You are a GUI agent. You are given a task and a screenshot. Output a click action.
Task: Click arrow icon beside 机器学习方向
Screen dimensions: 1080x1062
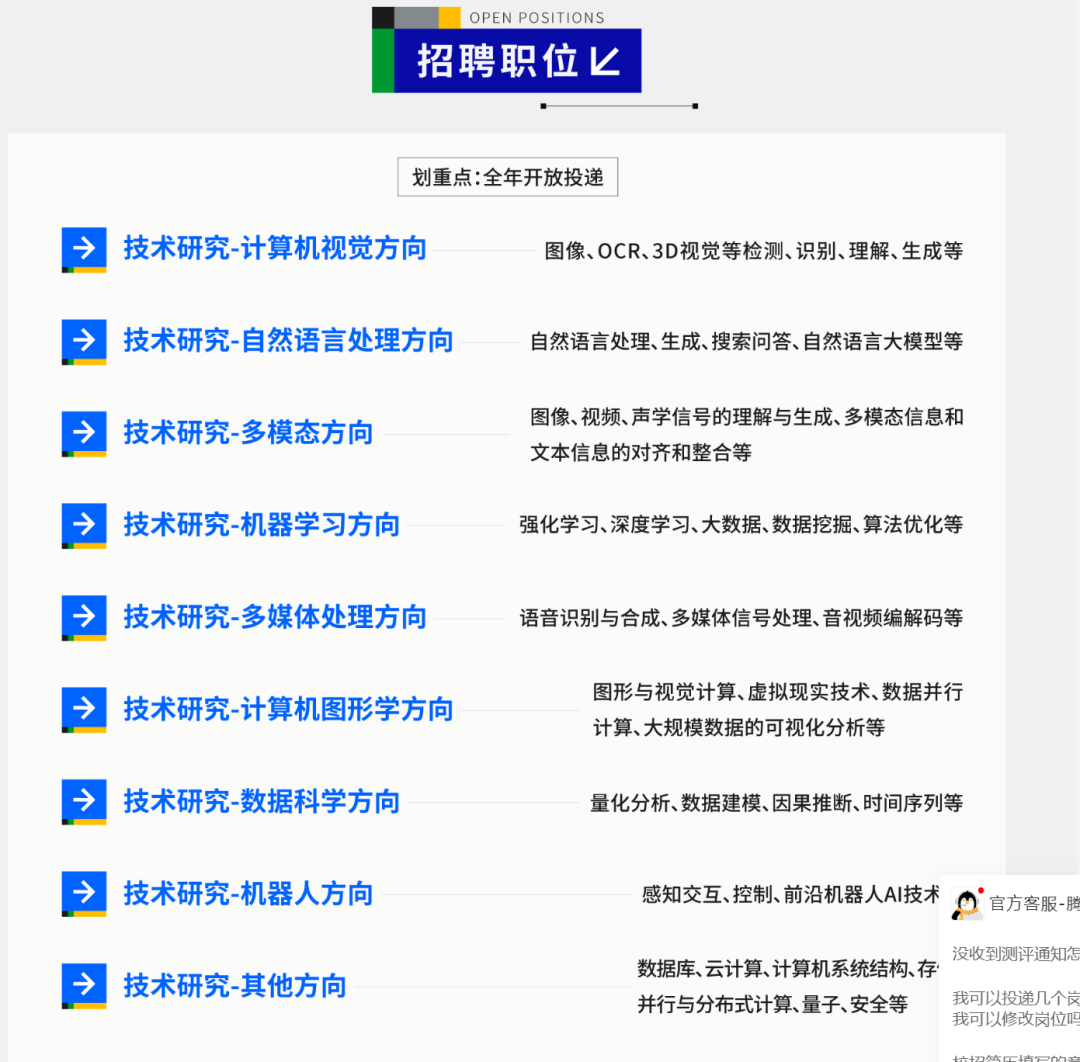(x=84, y=526)
